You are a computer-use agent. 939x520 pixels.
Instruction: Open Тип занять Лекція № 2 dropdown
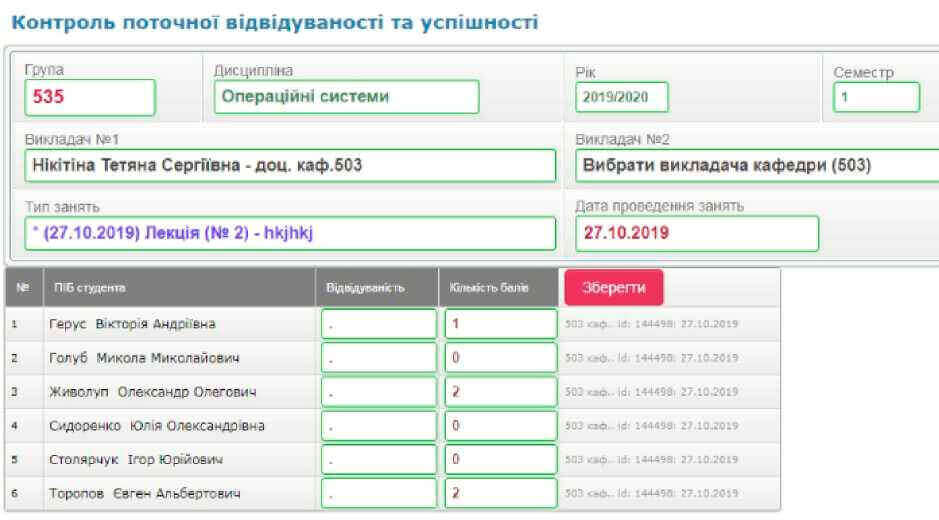(290, 233)
